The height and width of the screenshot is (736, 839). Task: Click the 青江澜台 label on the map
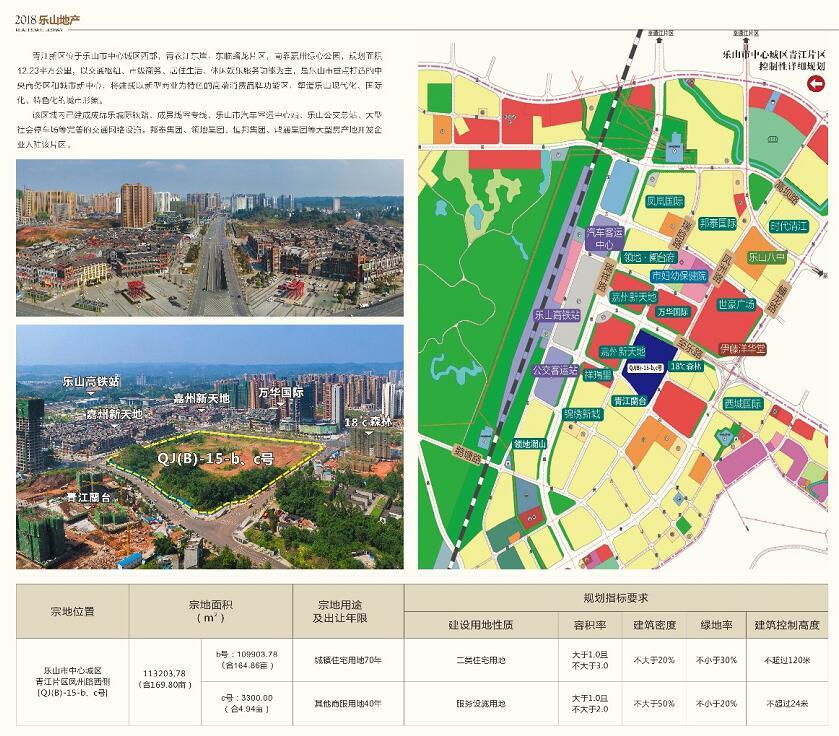click(x=630, y=400)
